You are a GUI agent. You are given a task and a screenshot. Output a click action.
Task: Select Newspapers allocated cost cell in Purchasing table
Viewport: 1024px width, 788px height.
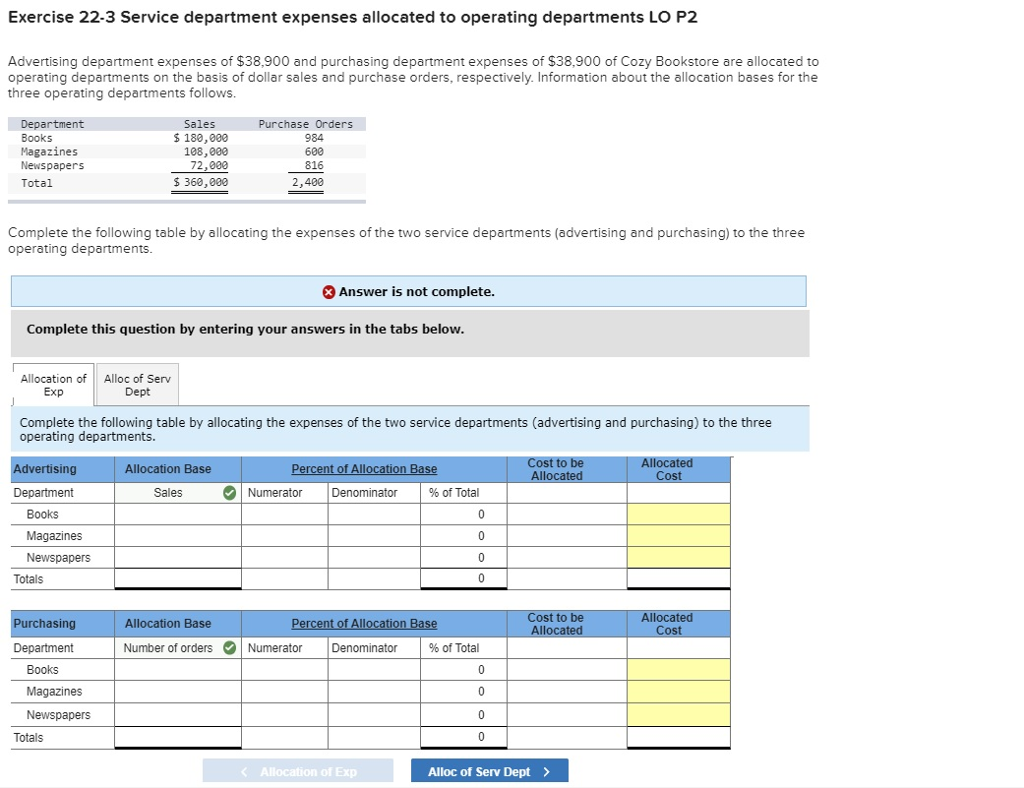tap(678, 714)
